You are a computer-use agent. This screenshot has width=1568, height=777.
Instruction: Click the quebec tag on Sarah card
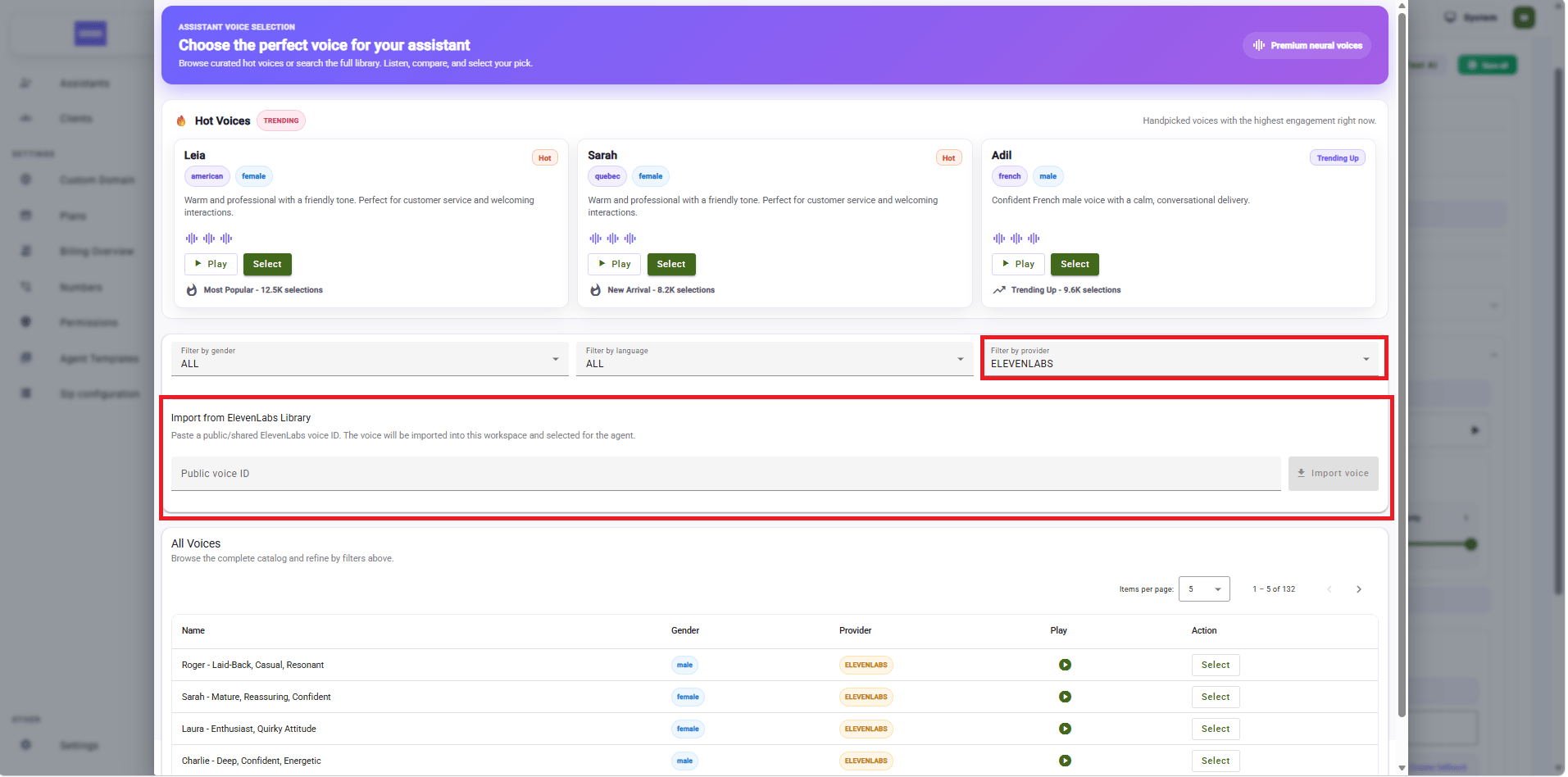(607, 176)
